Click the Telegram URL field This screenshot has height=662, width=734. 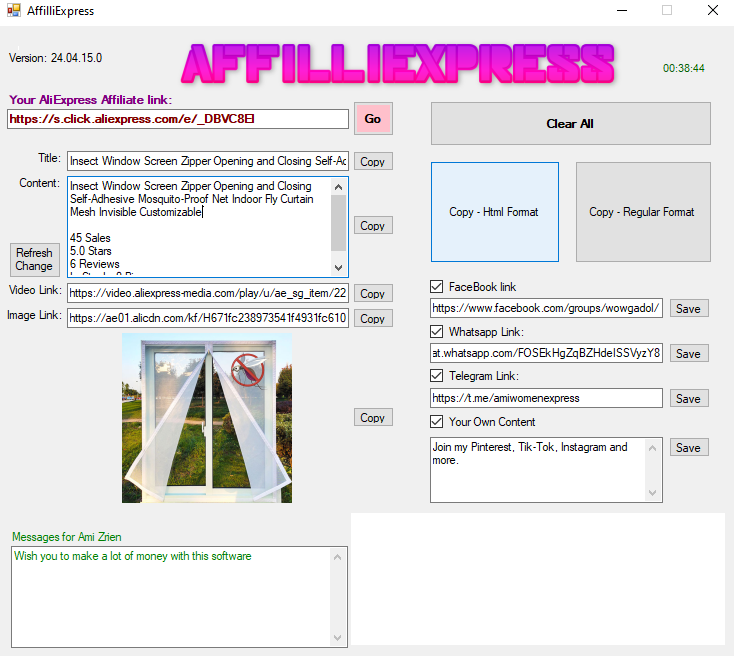(546, 398)
